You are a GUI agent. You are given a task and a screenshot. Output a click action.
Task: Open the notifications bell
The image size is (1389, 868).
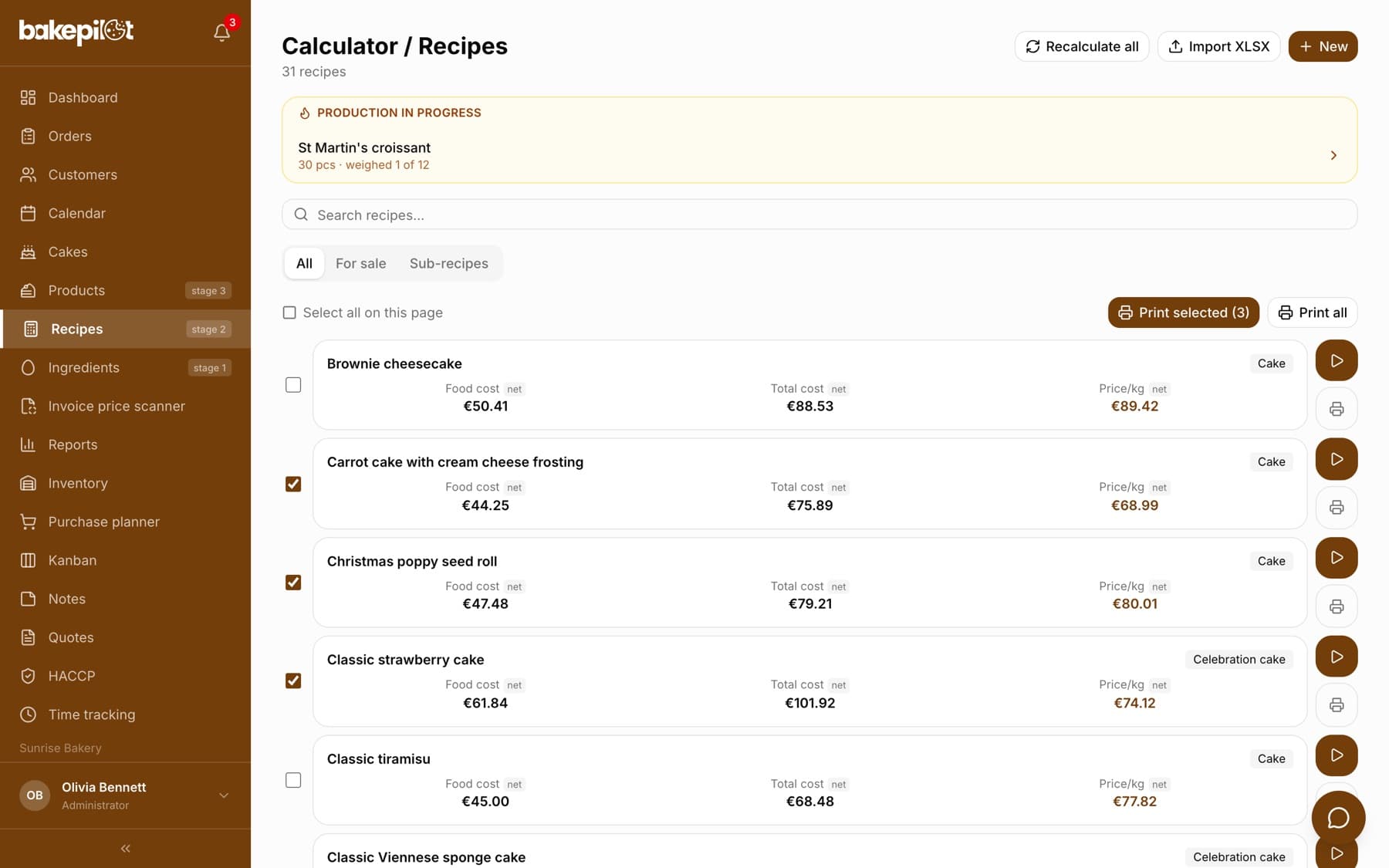pyautogui.click(x=222, y=32)
